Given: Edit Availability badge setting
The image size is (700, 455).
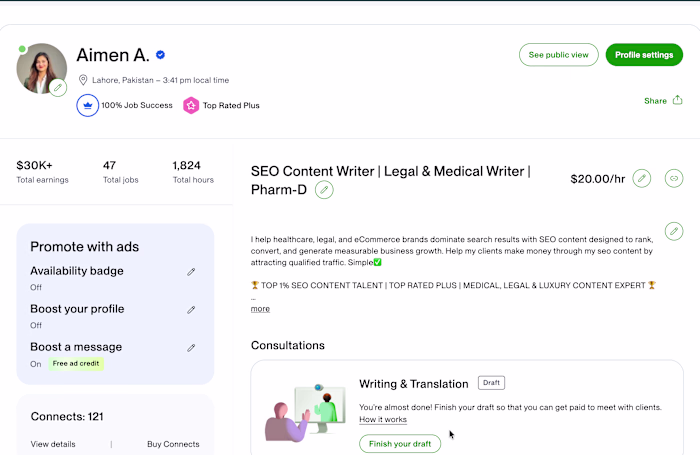Looking at the screenshot, I should tap(191, 271).
